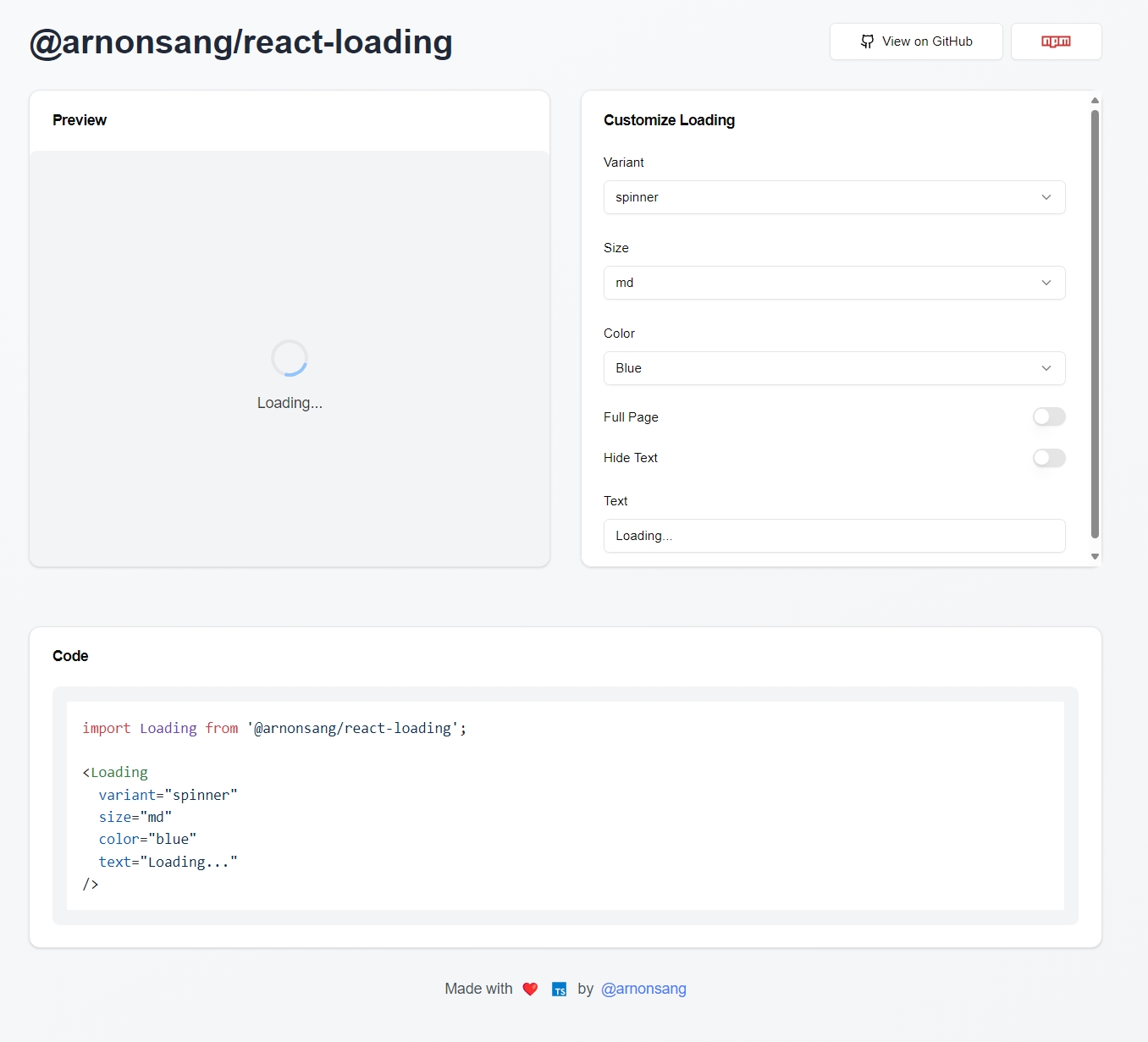Click the Loading... text in the preview
The height and width of the screenshot is (1042, 1148).
coord(290,403)
